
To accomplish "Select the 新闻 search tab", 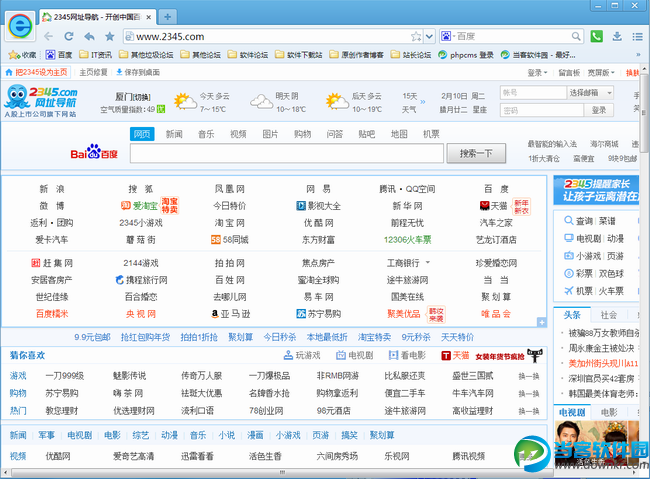I will tap(174, 133).
